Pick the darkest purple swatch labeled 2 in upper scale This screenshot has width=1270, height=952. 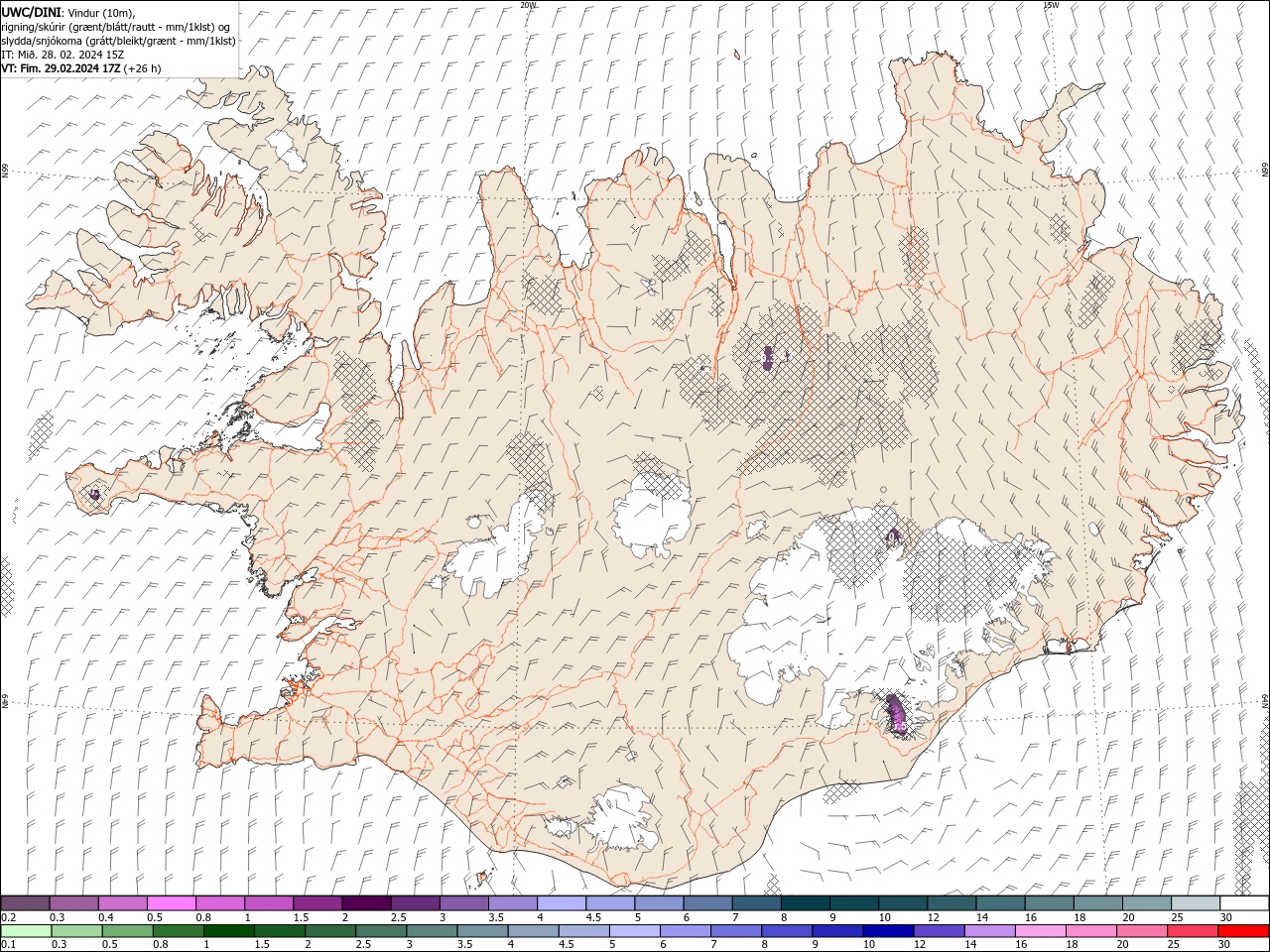(367, 903)
